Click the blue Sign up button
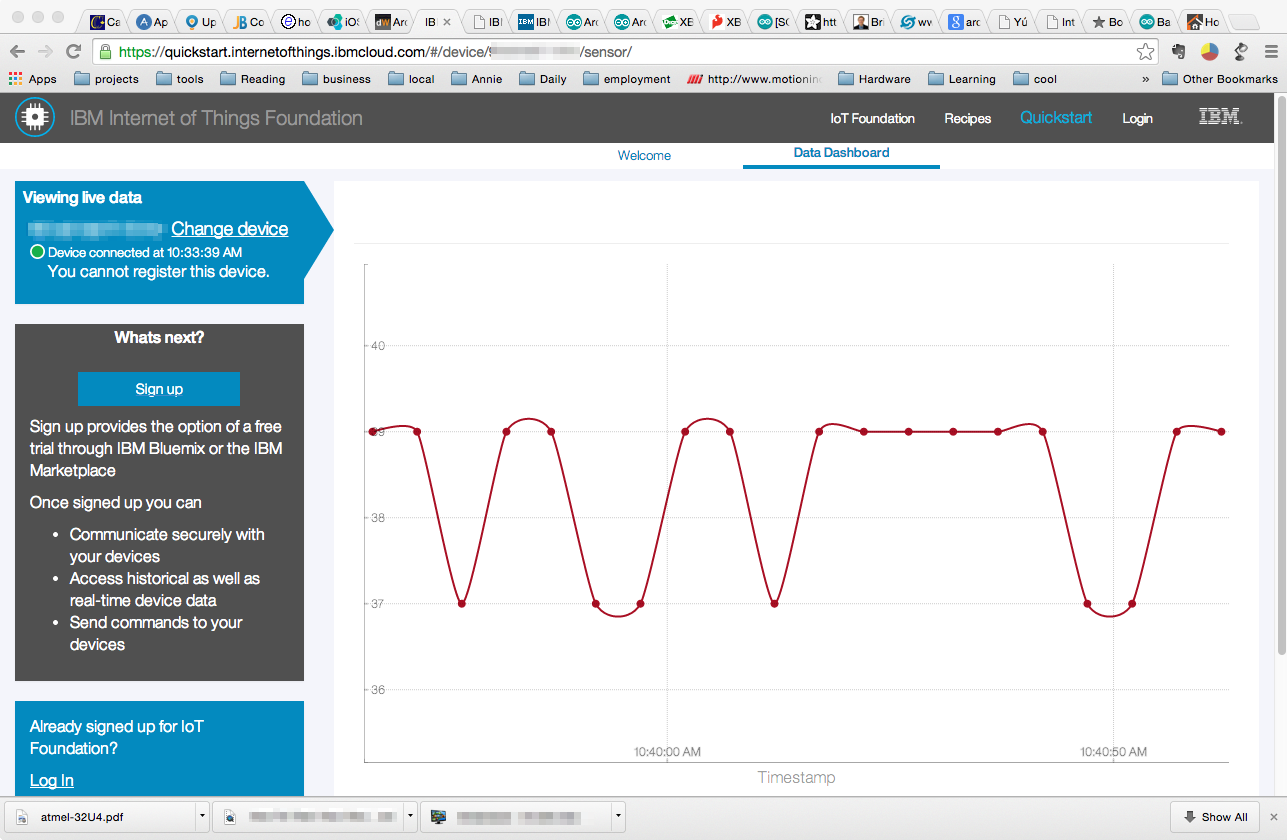The image size is (1287, 840). click(x=159, y=389)
